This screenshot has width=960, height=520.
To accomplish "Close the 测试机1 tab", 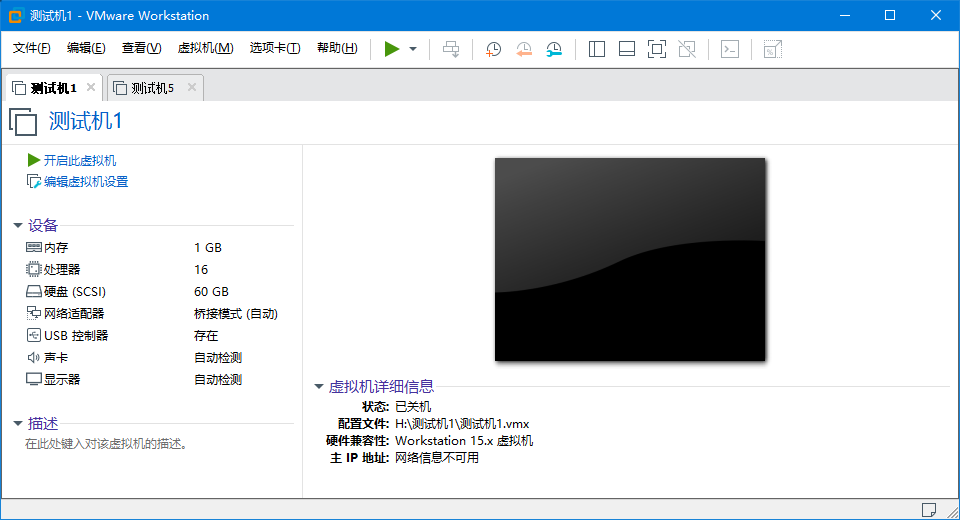I will coord(91,88).
